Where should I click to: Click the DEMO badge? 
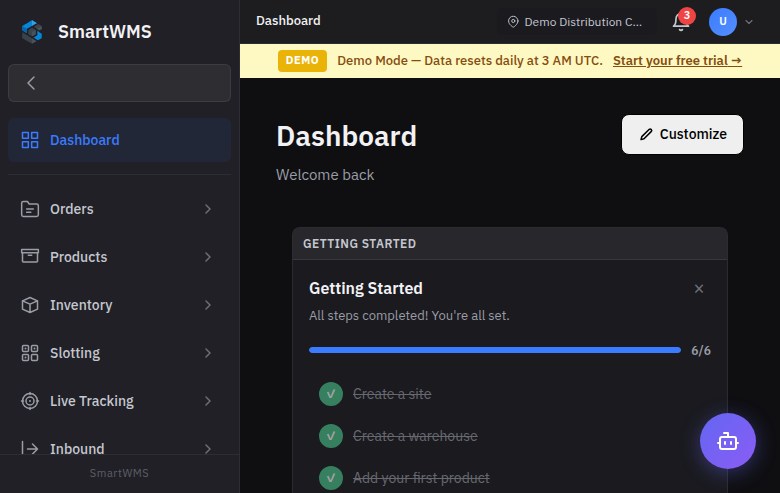[x=302, y=61]
